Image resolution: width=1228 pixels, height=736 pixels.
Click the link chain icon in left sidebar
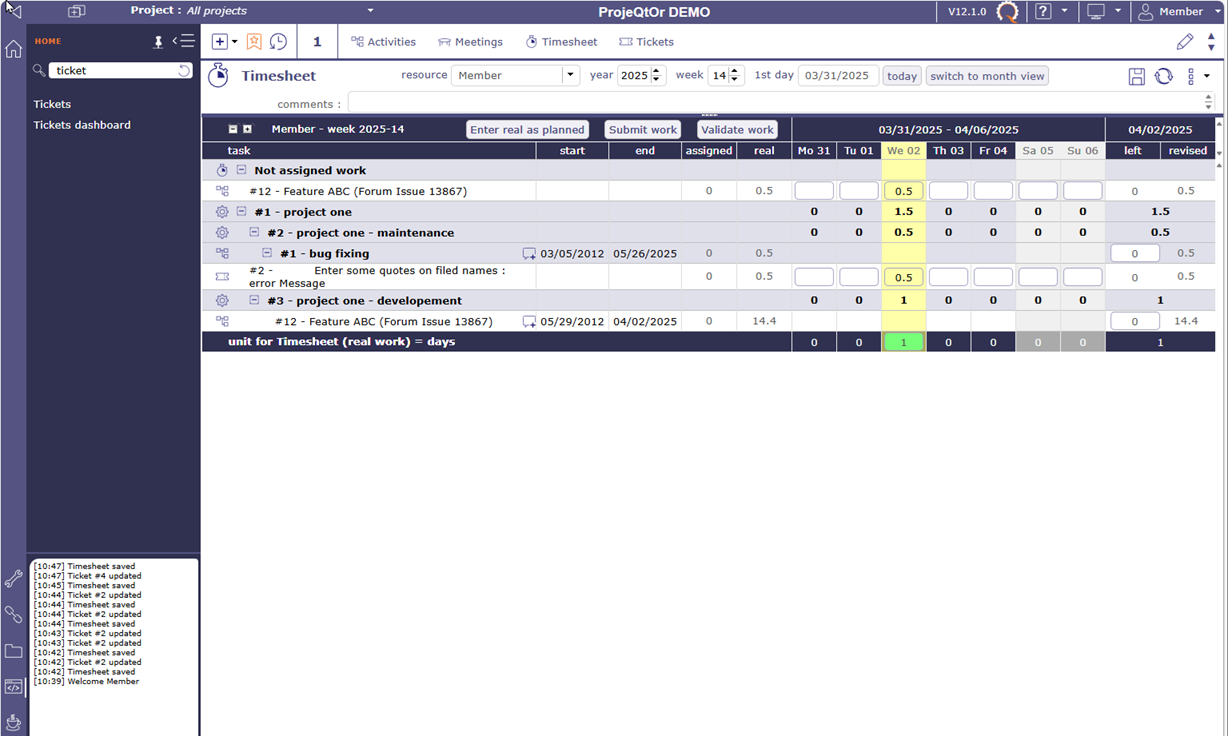[x=13, y=615]
